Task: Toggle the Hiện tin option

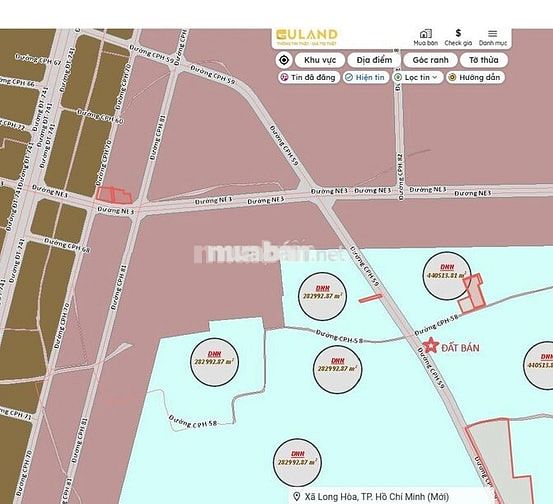Action: click(x=366, y=77)
